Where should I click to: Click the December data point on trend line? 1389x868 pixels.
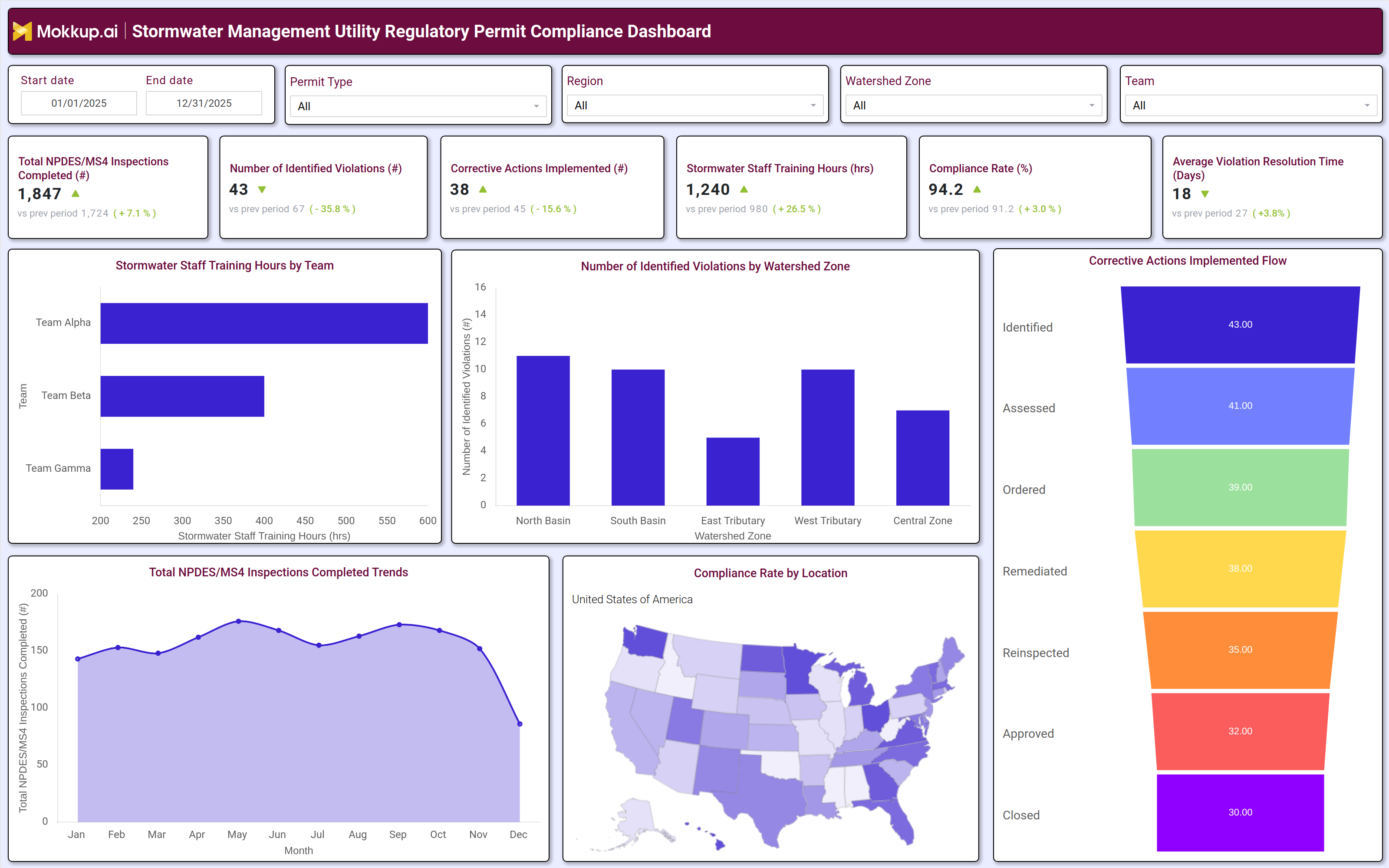[x=520, y=724]
